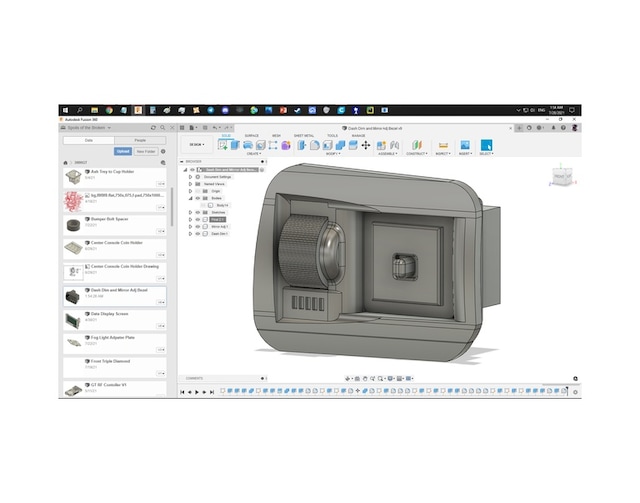Click the Create Sketch tool icon

tap(222, 145)
